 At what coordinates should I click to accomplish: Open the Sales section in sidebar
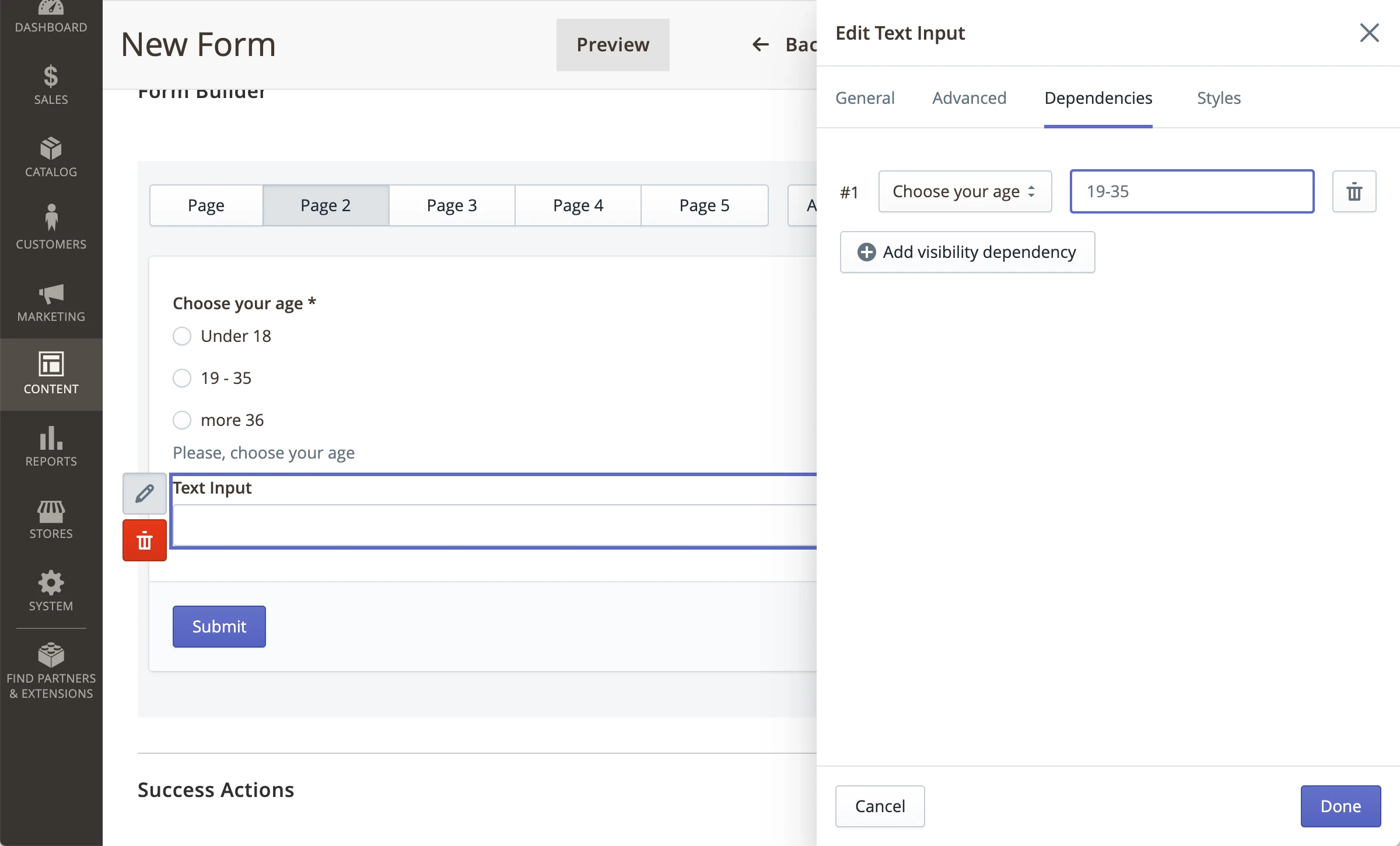coord(51,85)
